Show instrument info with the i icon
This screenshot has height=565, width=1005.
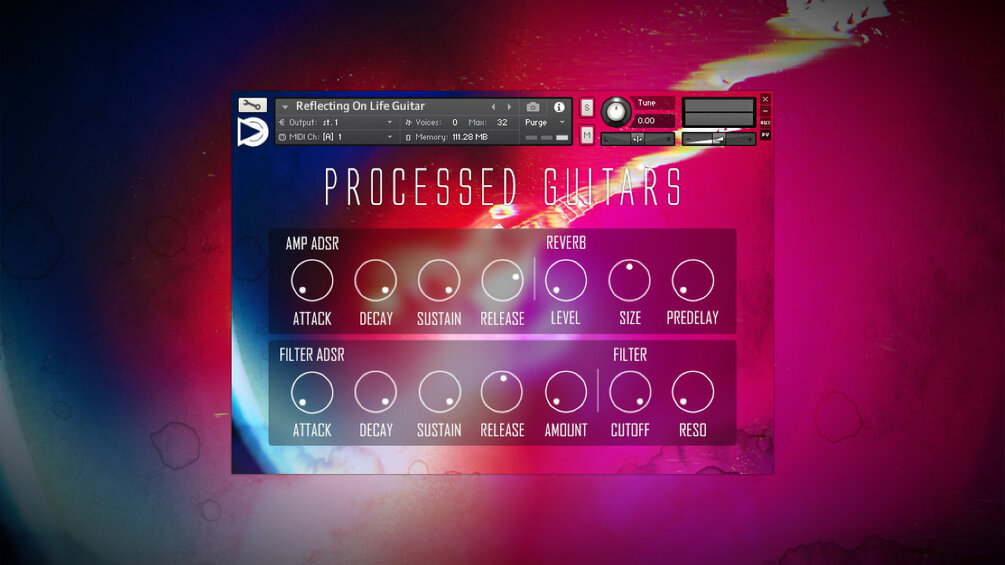[559, 107]
